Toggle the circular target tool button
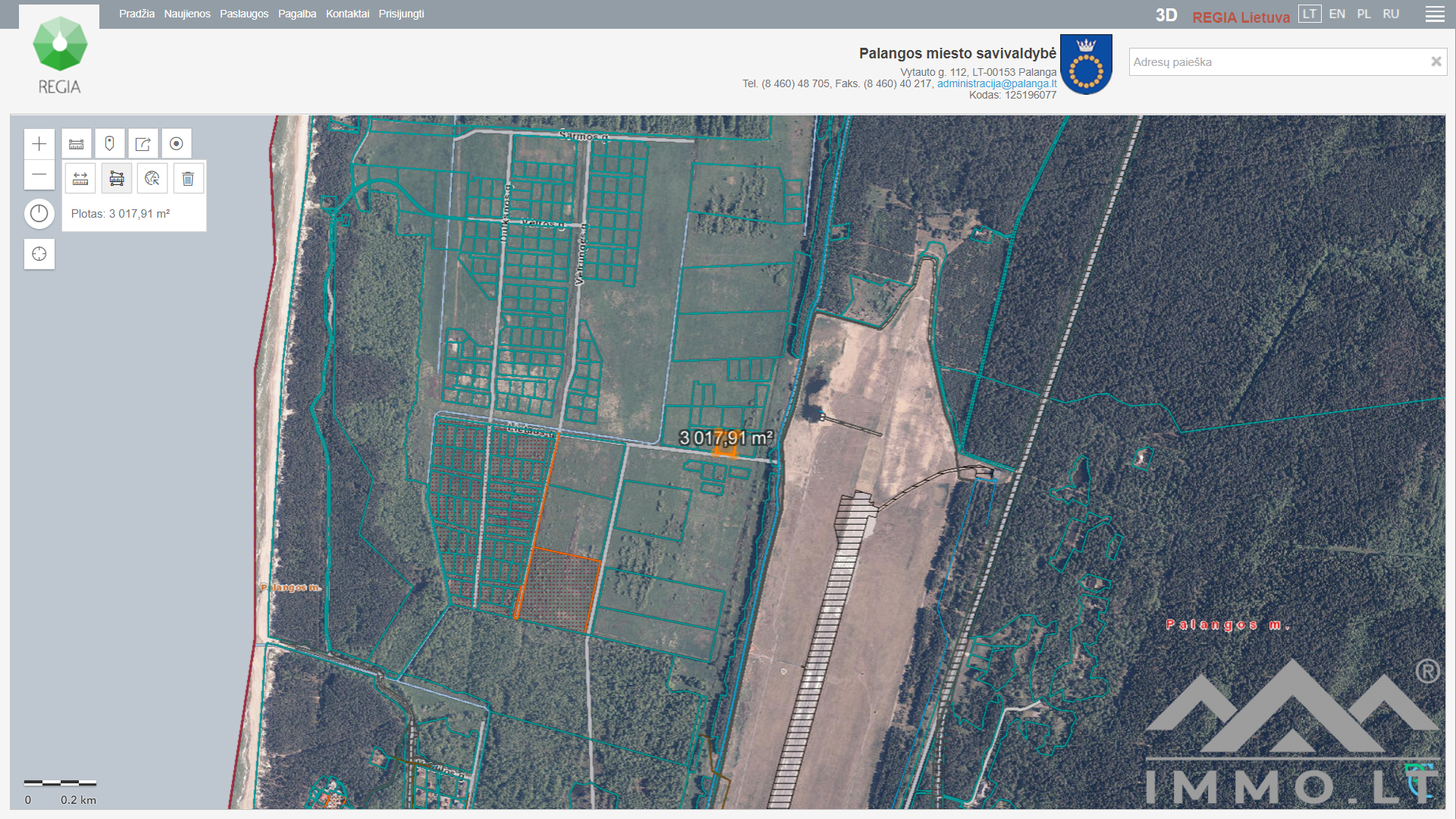The height and width of the screenshot is (819, 1456). pos(177,144)
